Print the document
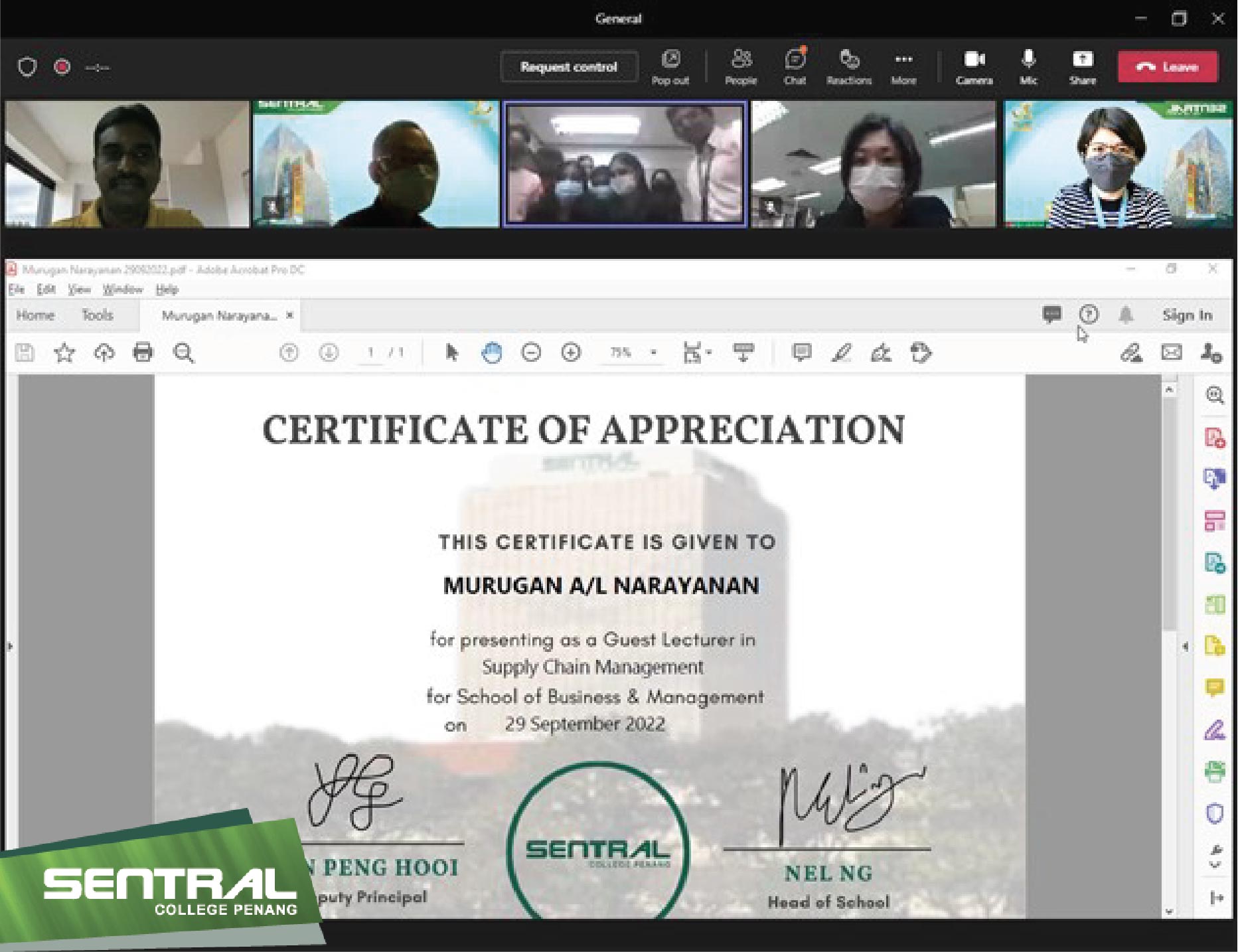Screen dimensions: 1238x952 point(143,352)
